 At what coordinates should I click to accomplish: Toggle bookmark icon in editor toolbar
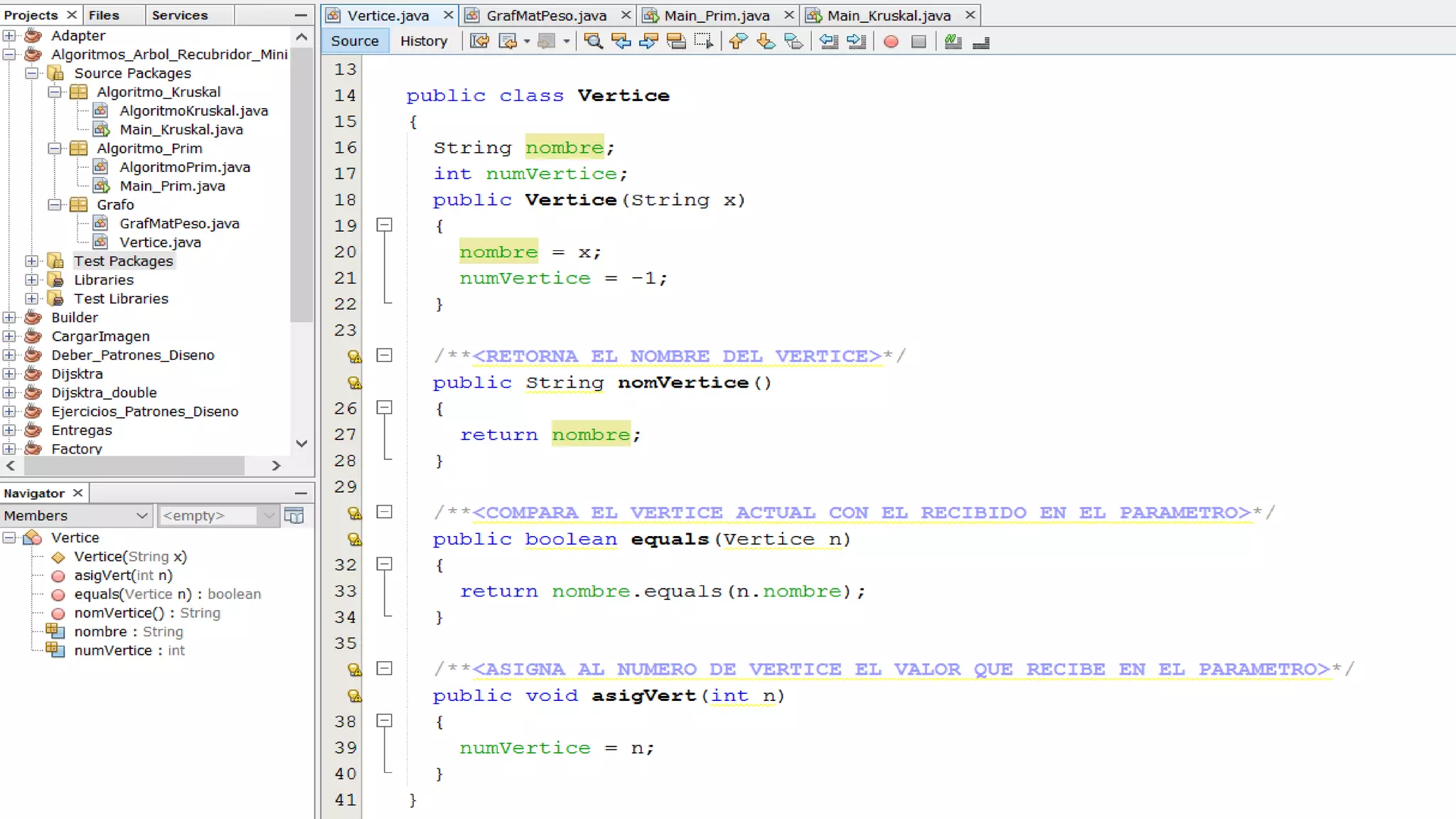coord(793,41)
